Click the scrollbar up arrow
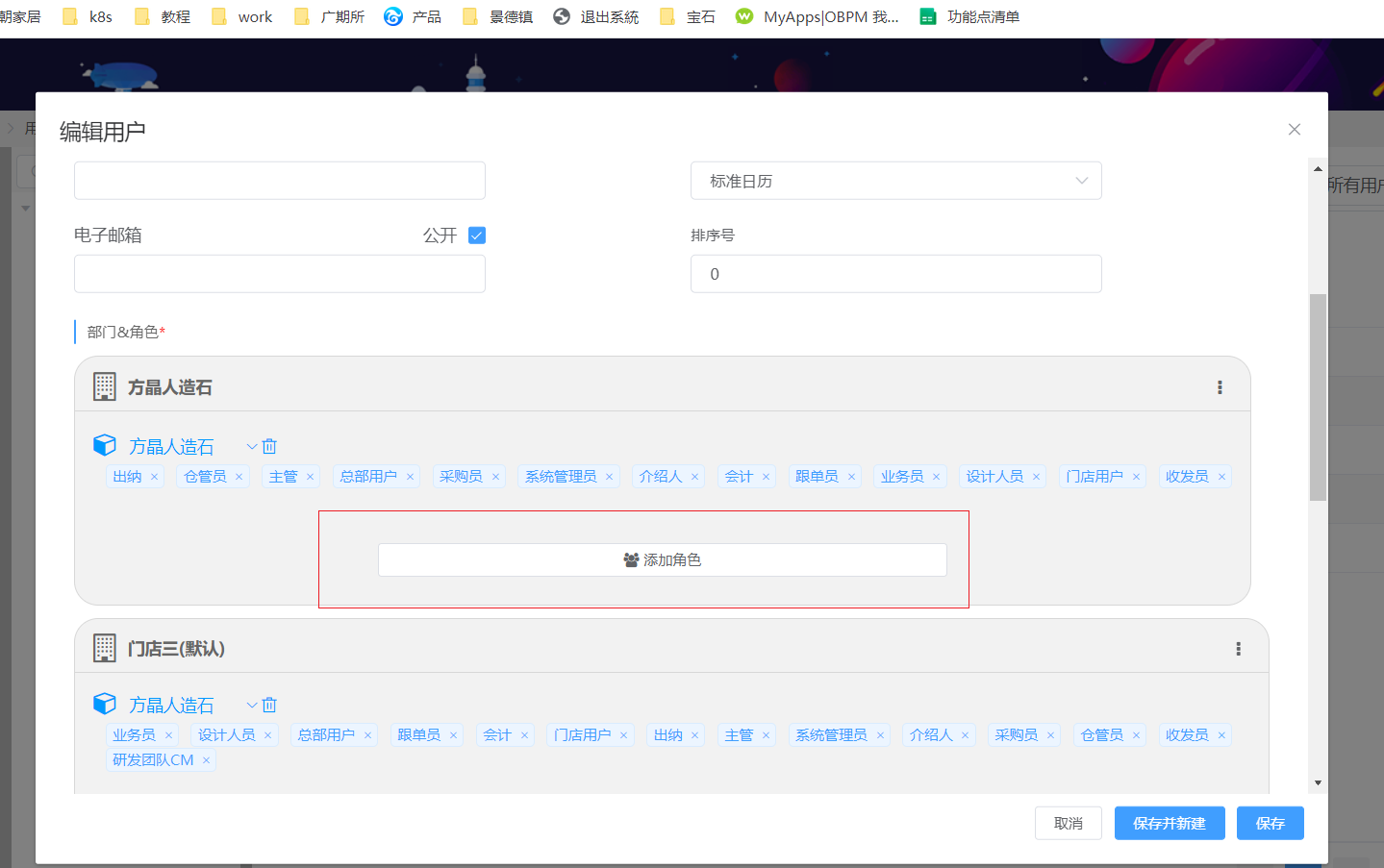The image size is (1384, 868). pos(1318,169)
